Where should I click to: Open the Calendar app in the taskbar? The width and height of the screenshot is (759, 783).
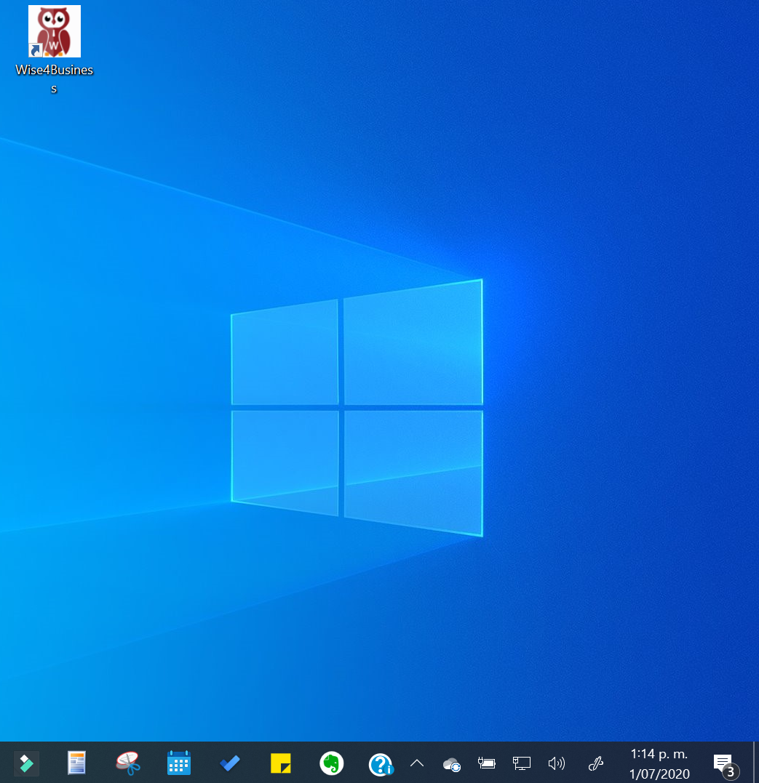click(x=179, y=763)
